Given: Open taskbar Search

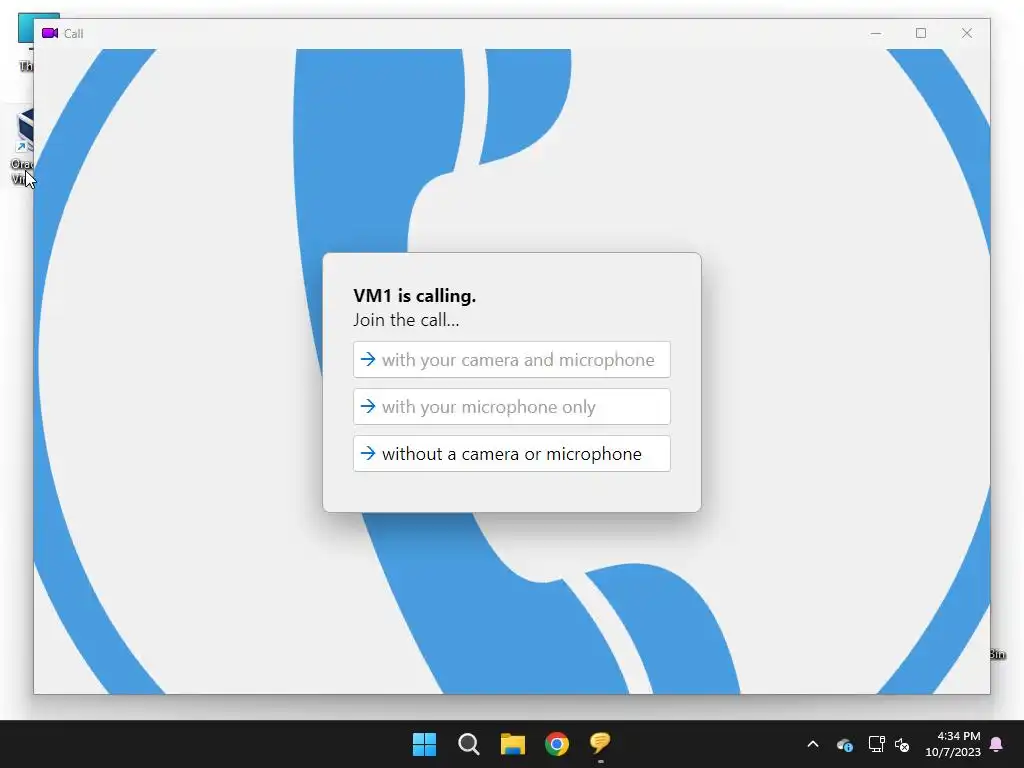Looking at the screenshot, I should coord(468,744).
